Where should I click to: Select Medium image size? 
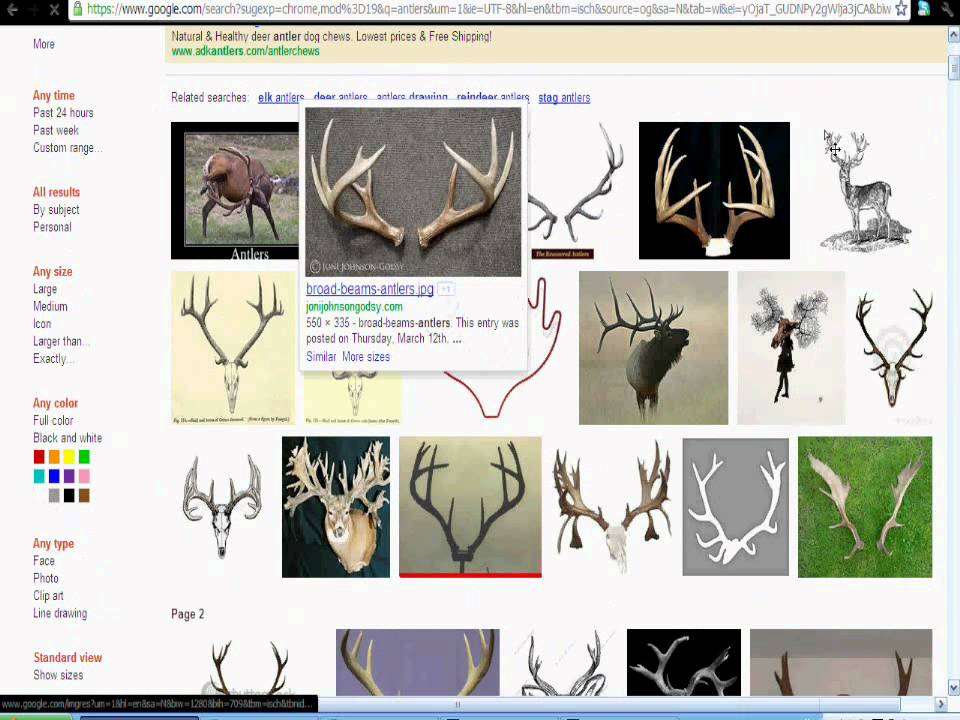coord(50,306)
